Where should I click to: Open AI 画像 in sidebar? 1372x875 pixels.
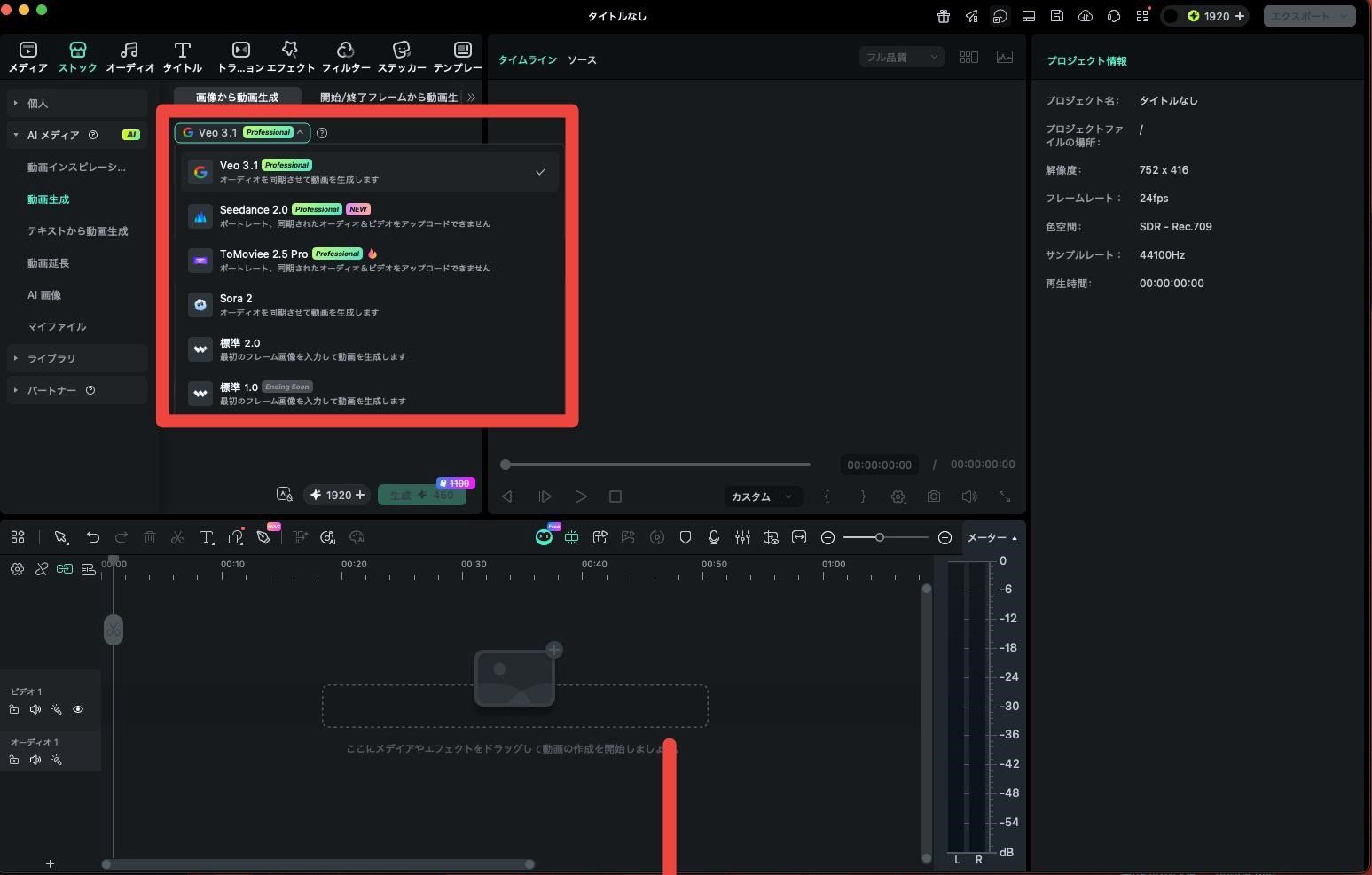pos(44,295)
